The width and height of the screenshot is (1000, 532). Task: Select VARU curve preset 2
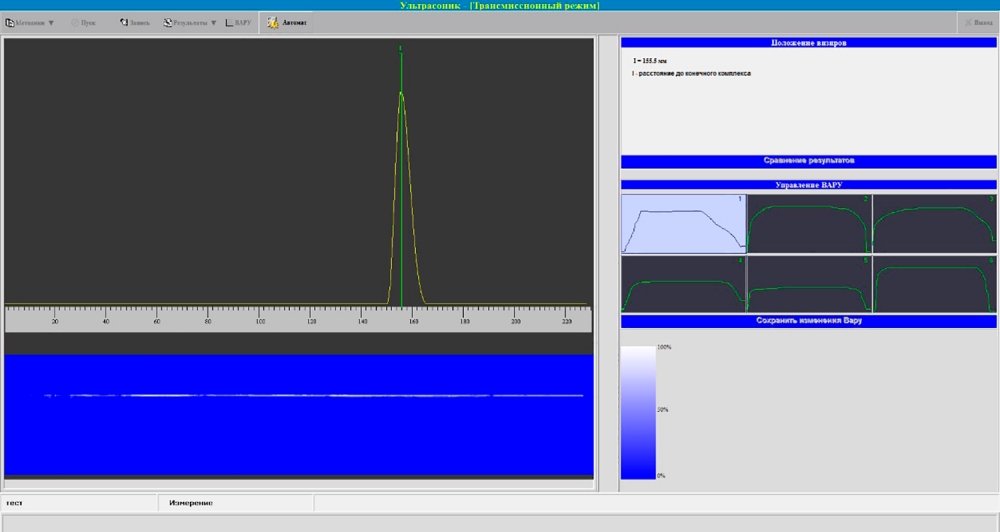click(x=809, y=223)
